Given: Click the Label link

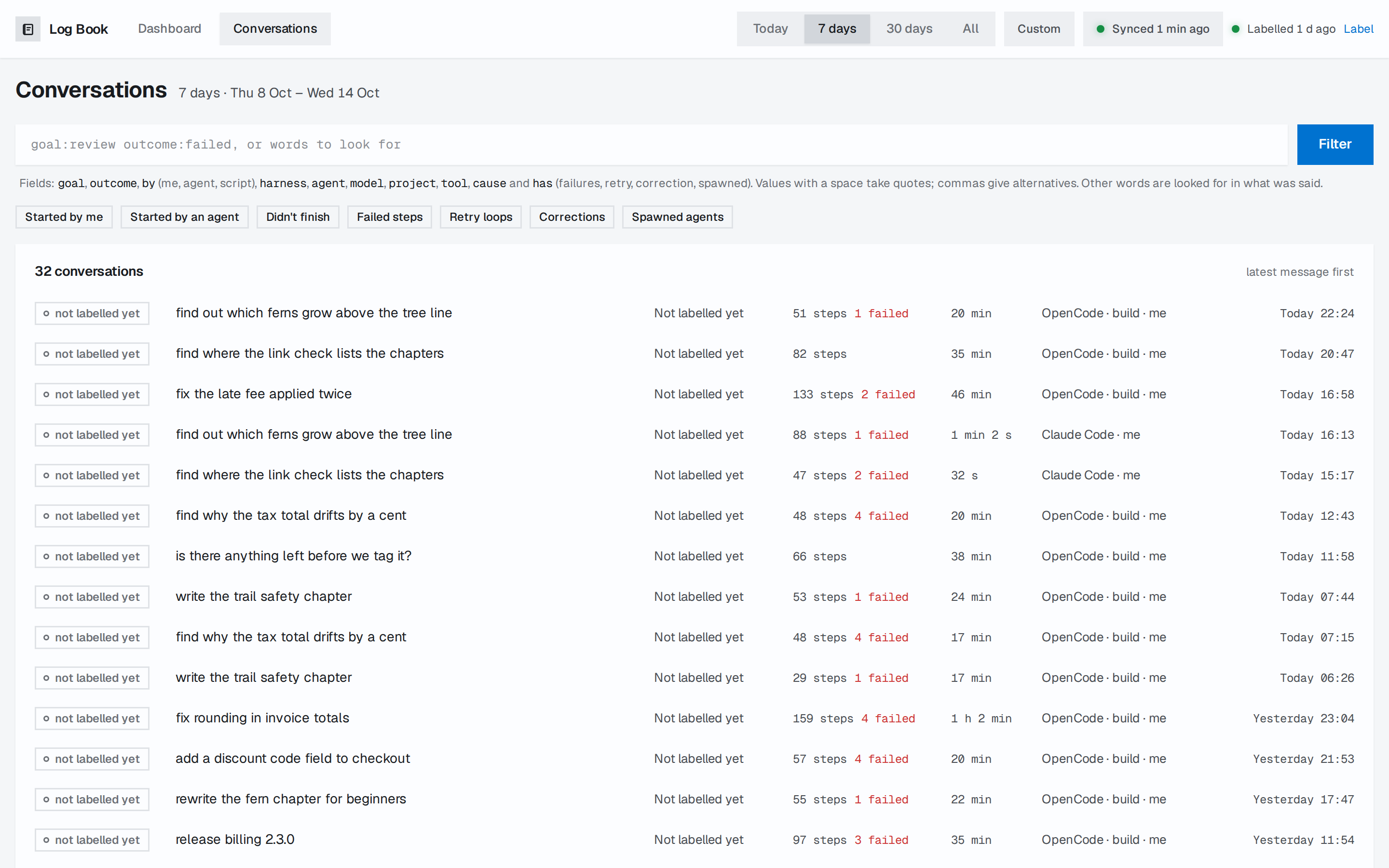Looking at the screenshot, I should click(x=1358, y=29).
